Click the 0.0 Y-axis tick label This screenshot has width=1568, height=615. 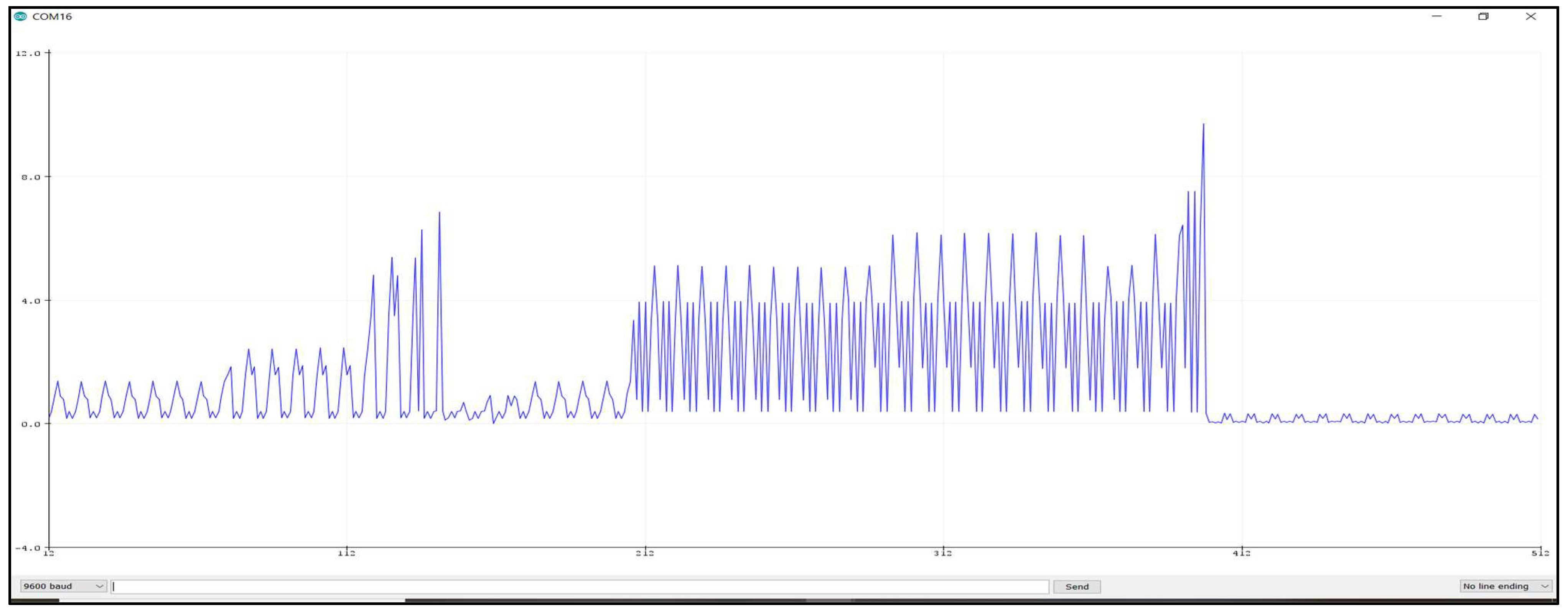tap(30, 424)
